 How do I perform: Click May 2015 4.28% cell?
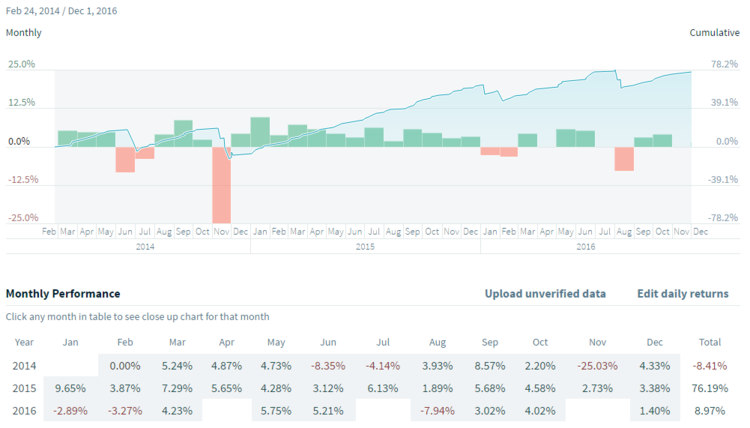point(276,388)
